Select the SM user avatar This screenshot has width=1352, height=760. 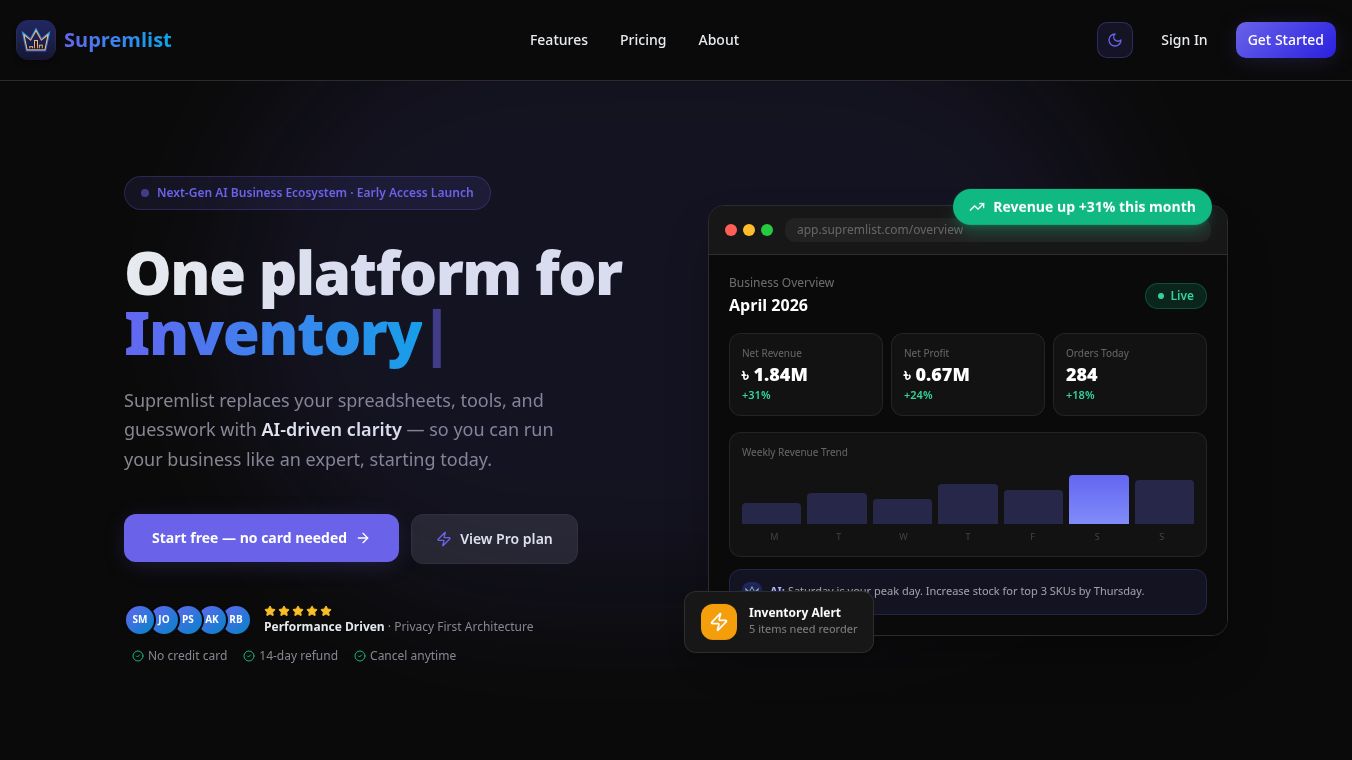click(x=140, y=620)
